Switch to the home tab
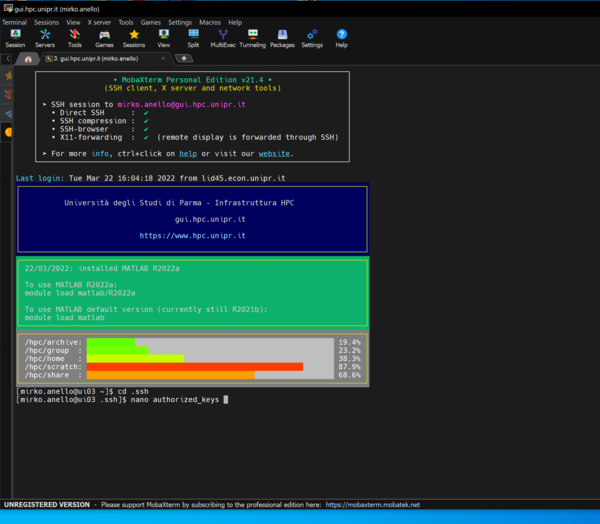The image size is (600, 524). click(28, 59)
